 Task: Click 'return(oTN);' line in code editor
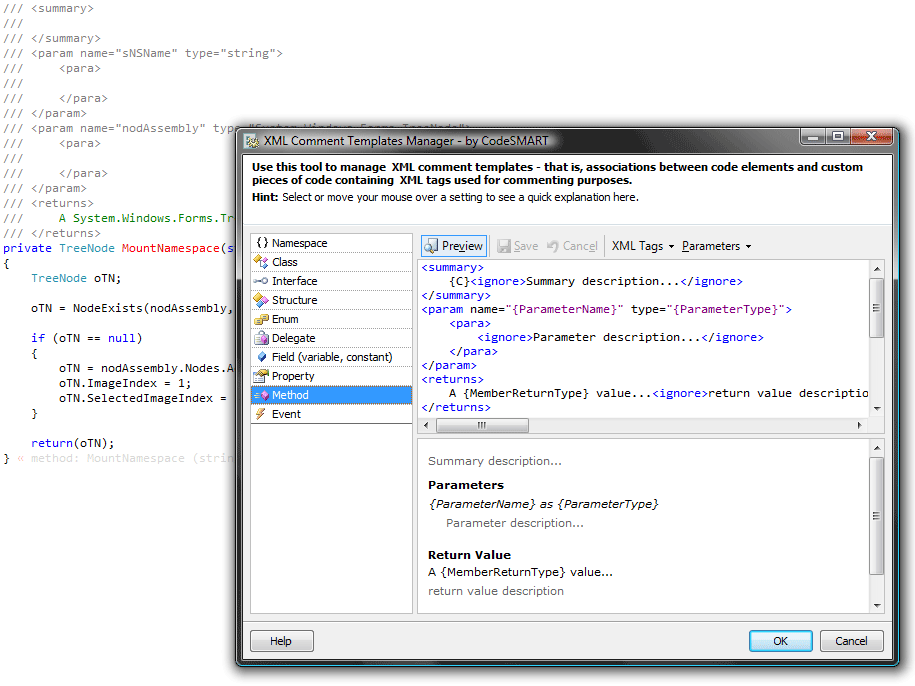pos(72,443)
